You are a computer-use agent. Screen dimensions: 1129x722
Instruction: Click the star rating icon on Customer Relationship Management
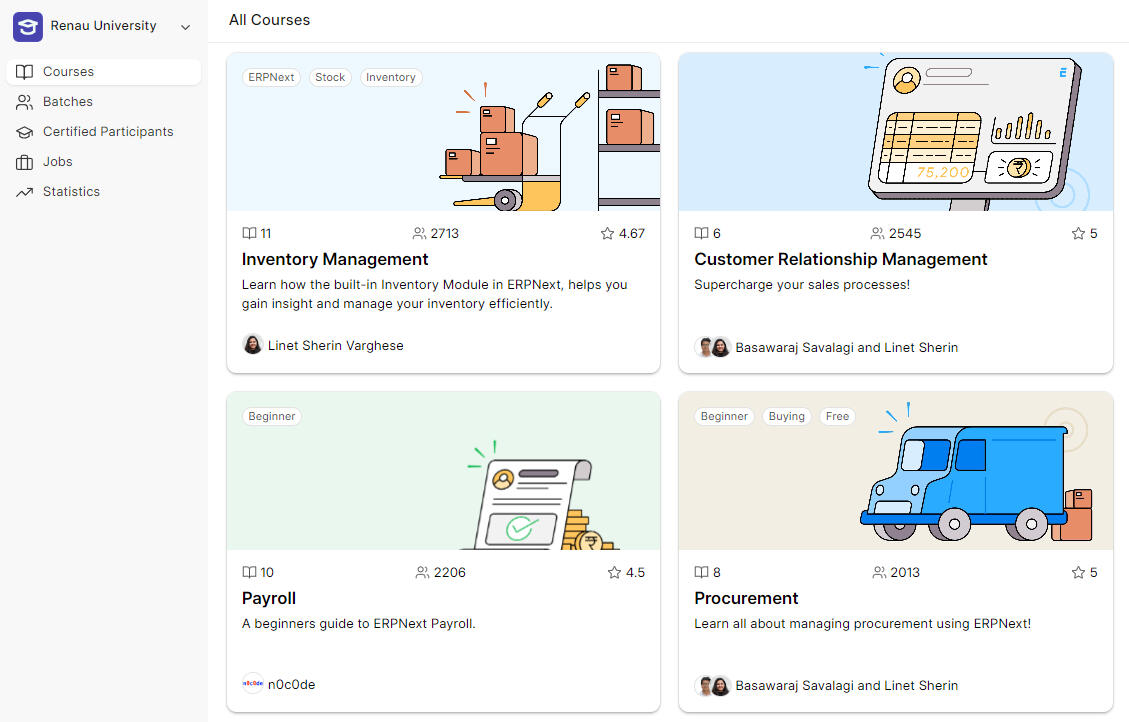1078,234
